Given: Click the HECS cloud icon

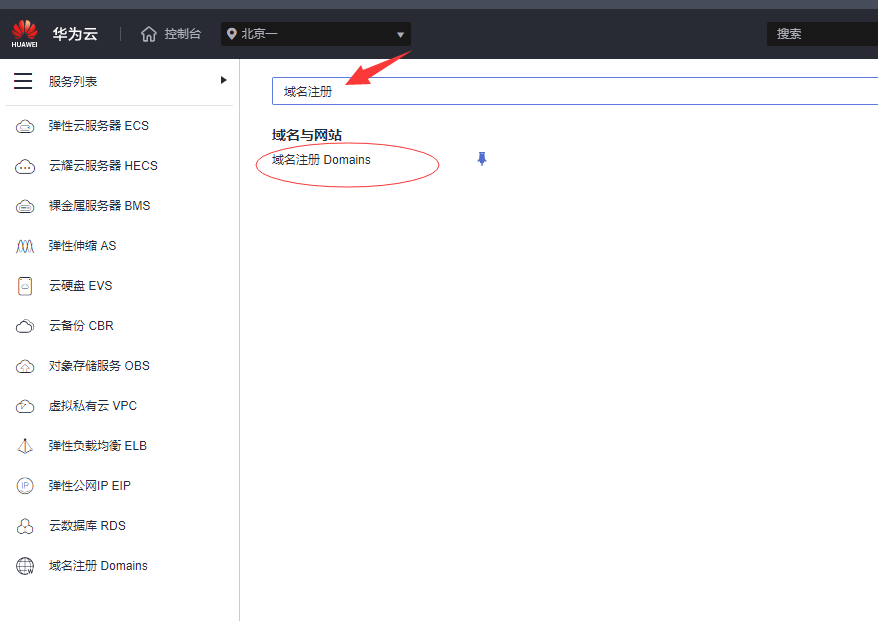Looking at the screenshot, I should [x=25, y=166].
